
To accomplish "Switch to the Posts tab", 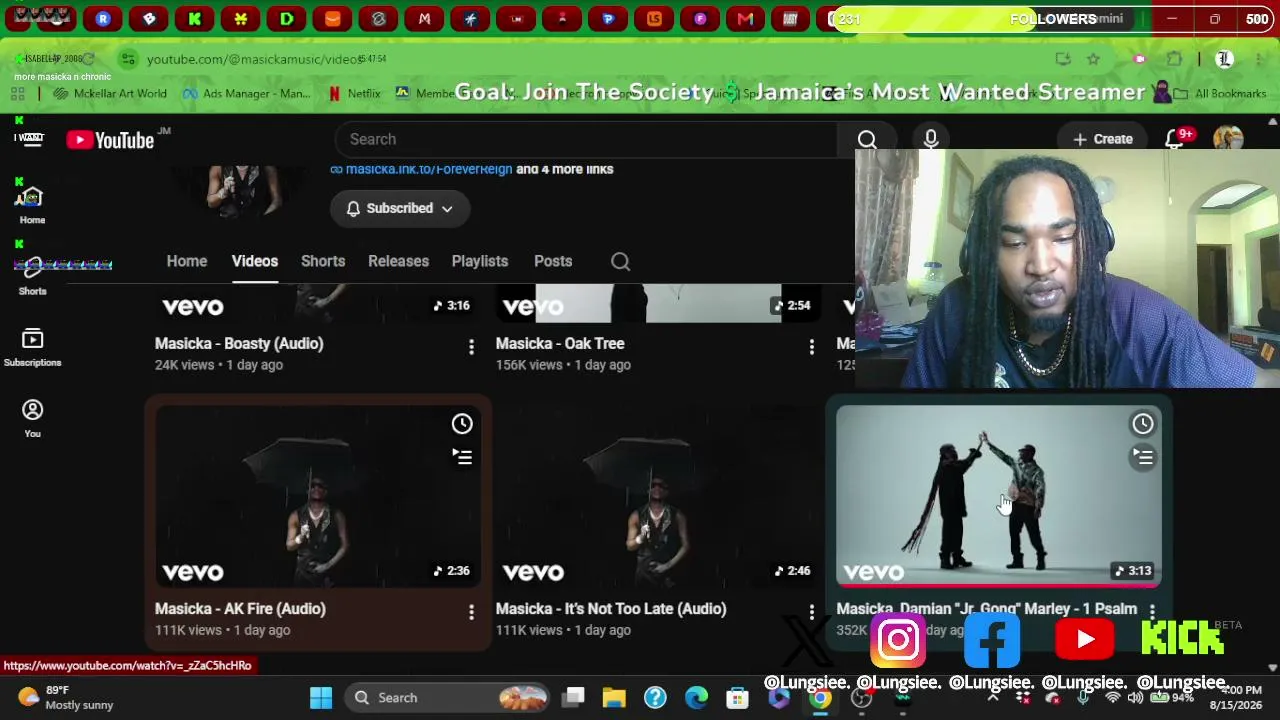I will click(553, 261).
